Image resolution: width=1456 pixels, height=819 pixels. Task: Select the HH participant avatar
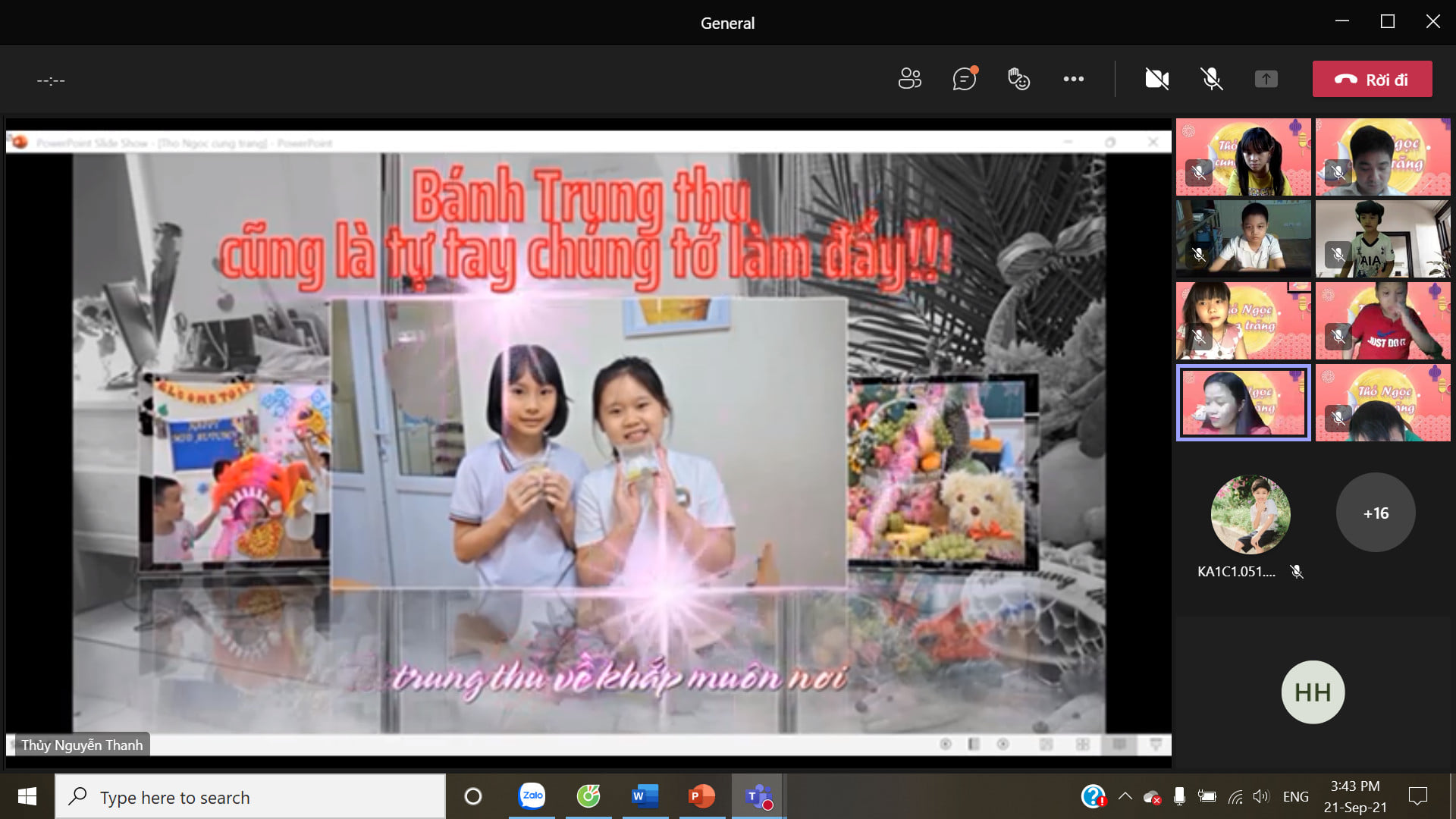1313,692
